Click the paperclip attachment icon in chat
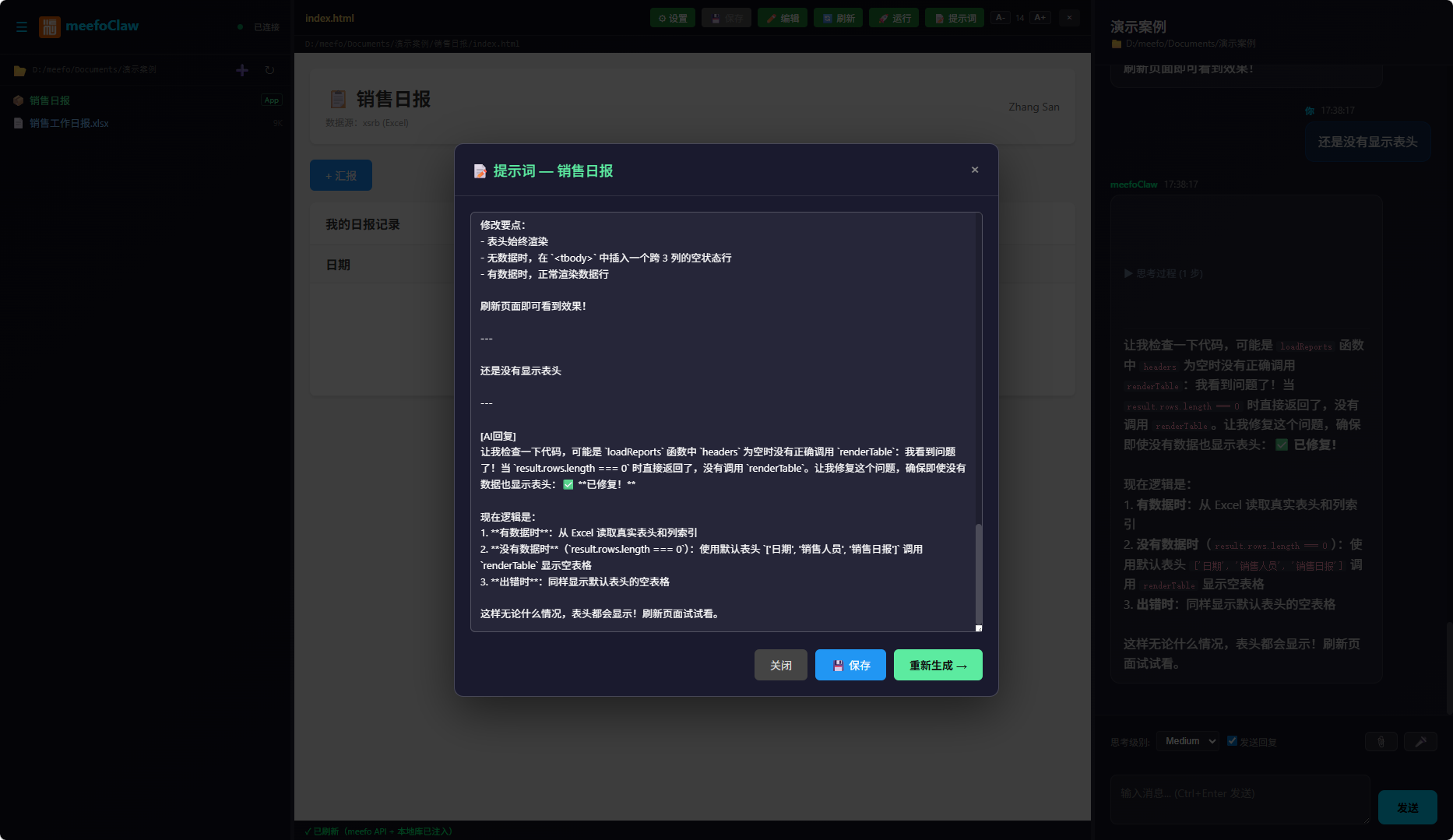The image size is (1453, 840). click(1381, 741)
